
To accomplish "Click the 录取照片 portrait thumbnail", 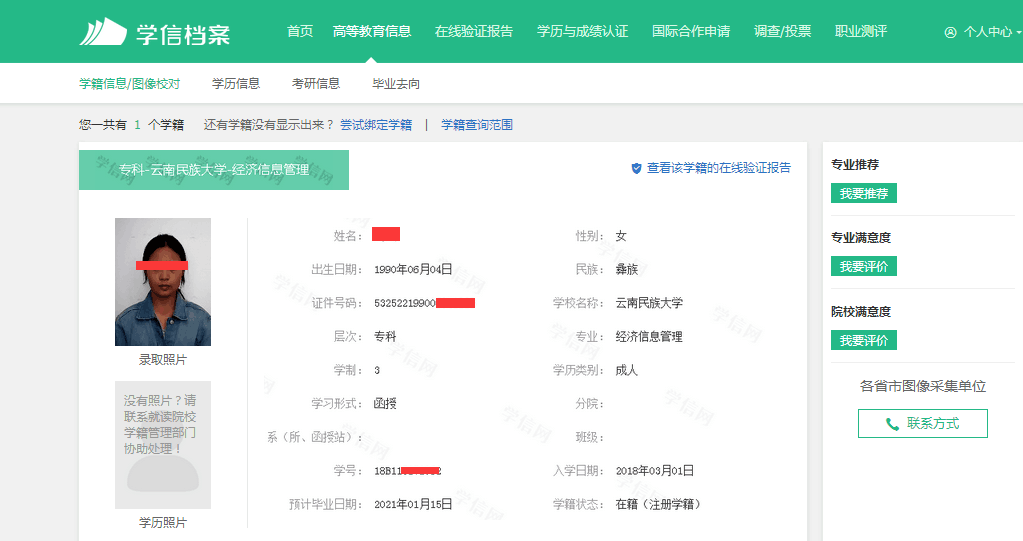I will click(163, 282).
